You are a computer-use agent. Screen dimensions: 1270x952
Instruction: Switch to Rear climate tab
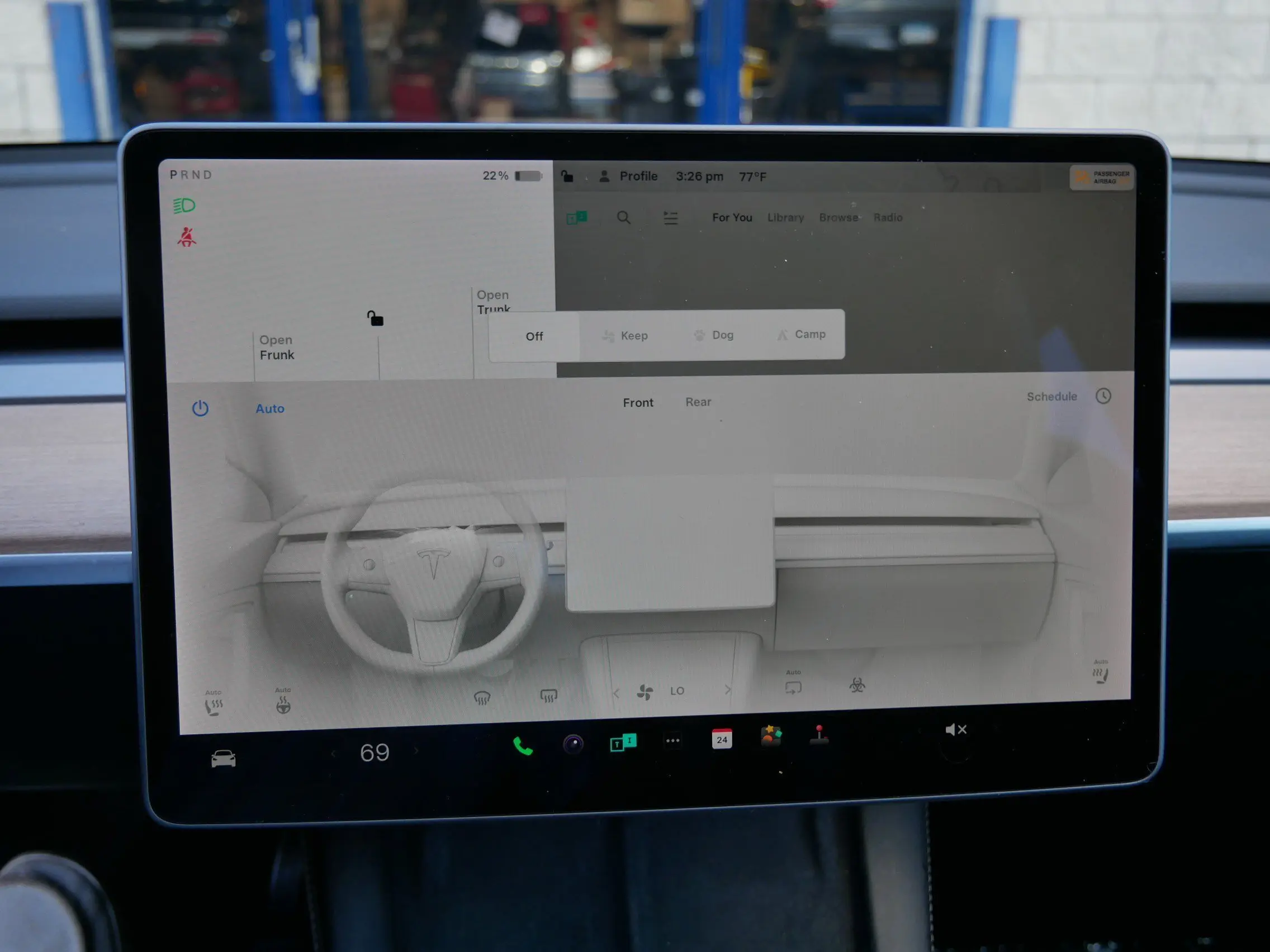pyautogui.click(x=698, y=402)
